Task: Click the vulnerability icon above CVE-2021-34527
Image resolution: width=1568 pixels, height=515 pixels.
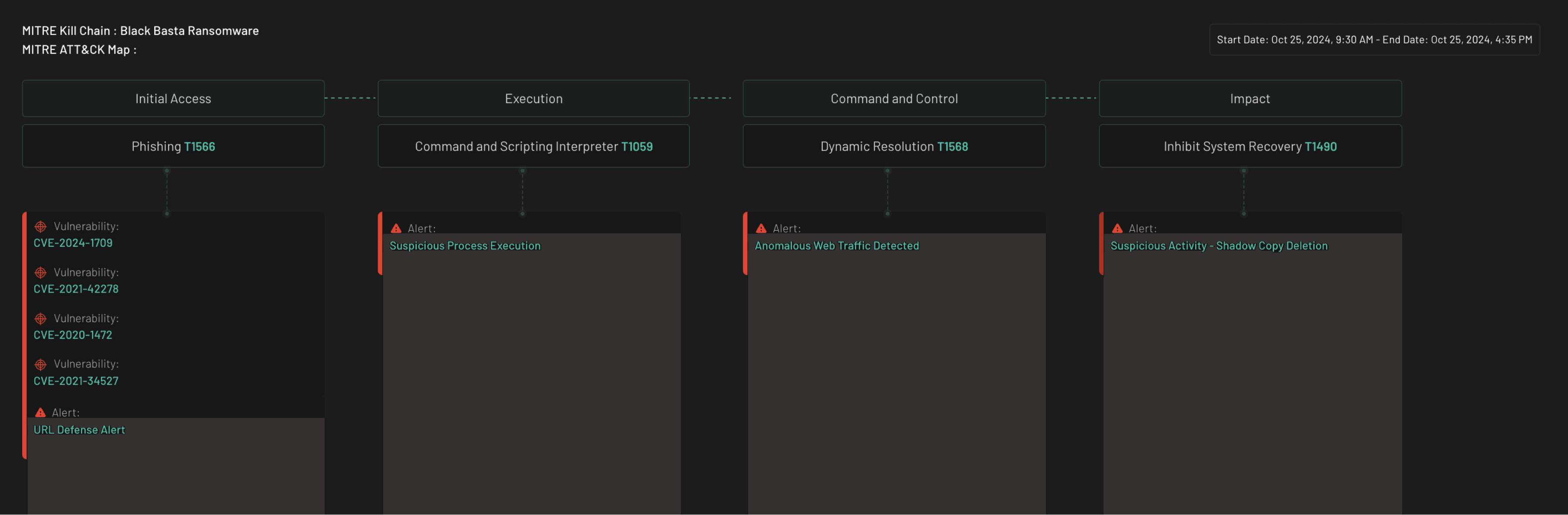Action: tap(40, 365)
